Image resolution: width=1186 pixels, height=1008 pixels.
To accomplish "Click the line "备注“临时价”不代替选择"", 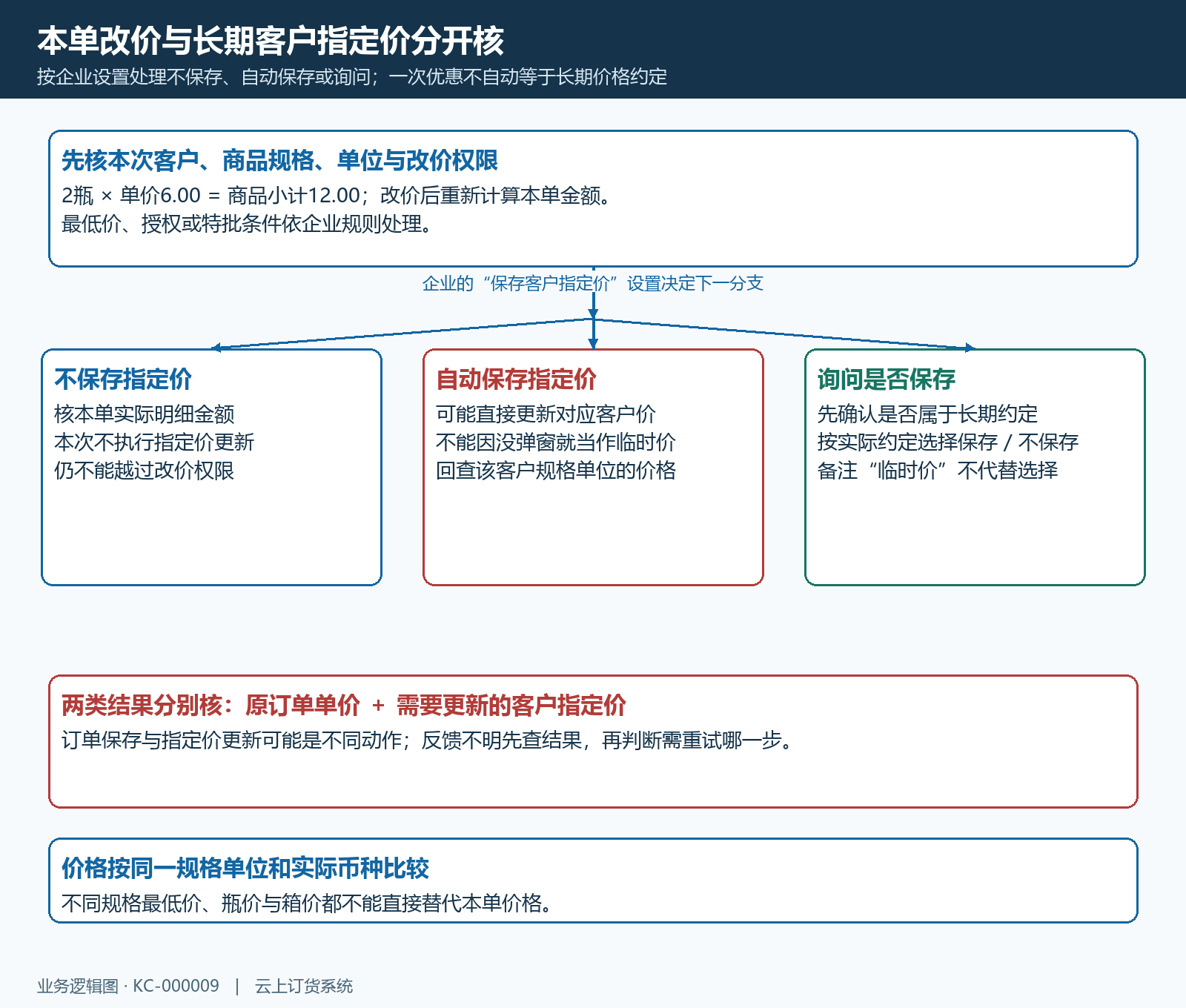I will [938, 471].
